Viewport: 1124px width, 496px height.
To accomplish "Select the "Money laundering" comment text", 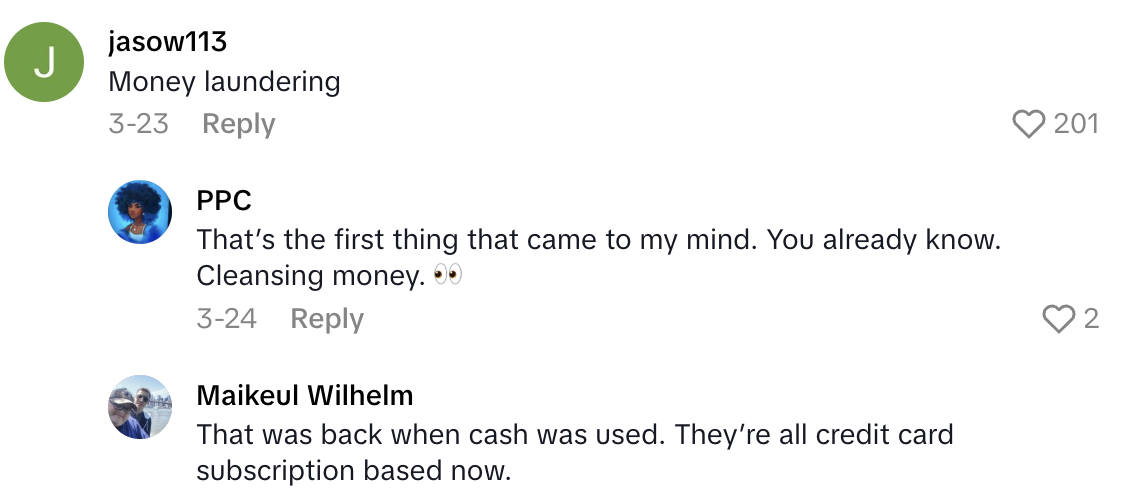I will pyautogui.click(x=224, y=82).
